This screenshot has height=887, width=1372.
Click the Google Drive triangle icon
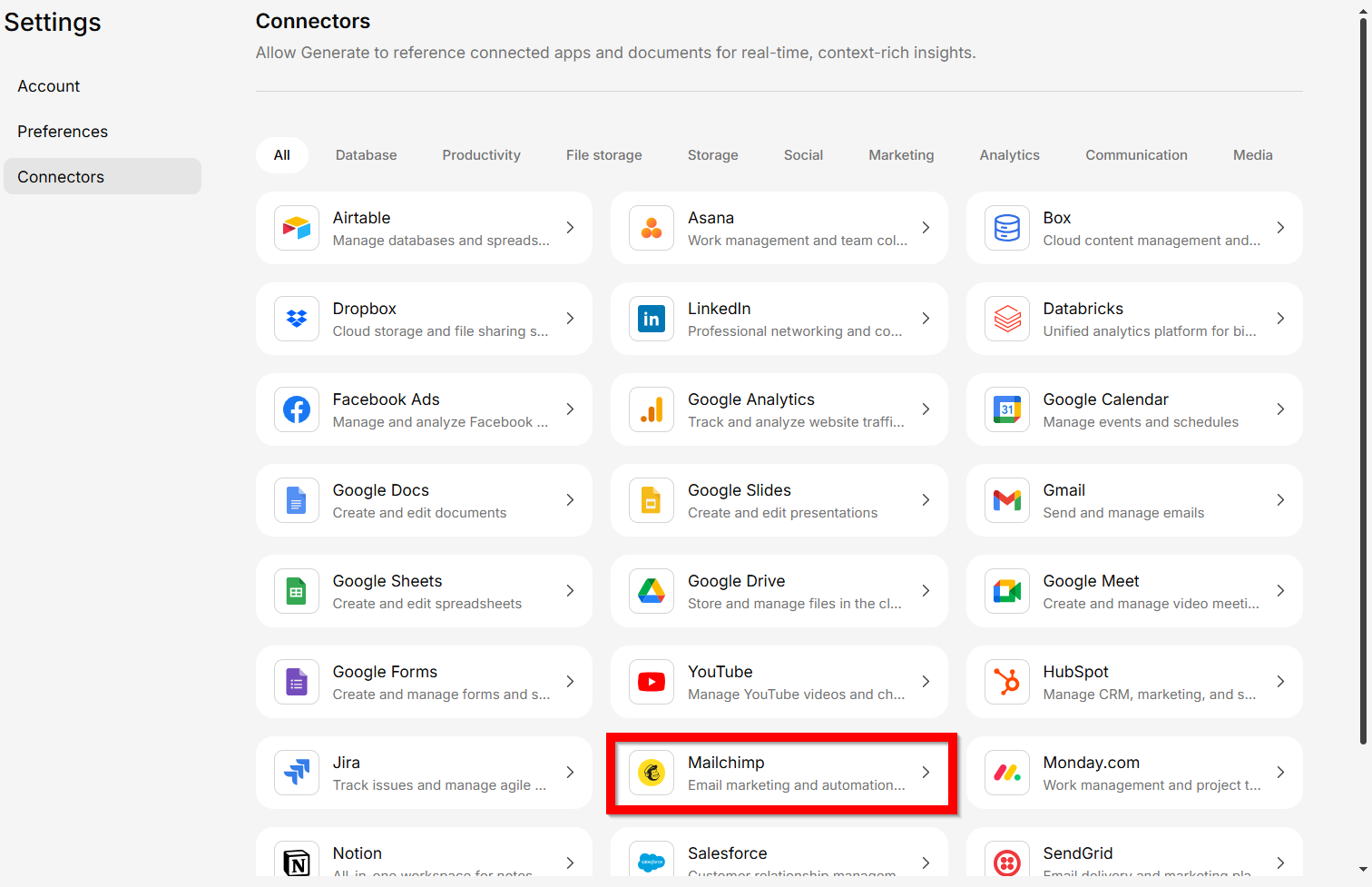(x=652, y=591)
